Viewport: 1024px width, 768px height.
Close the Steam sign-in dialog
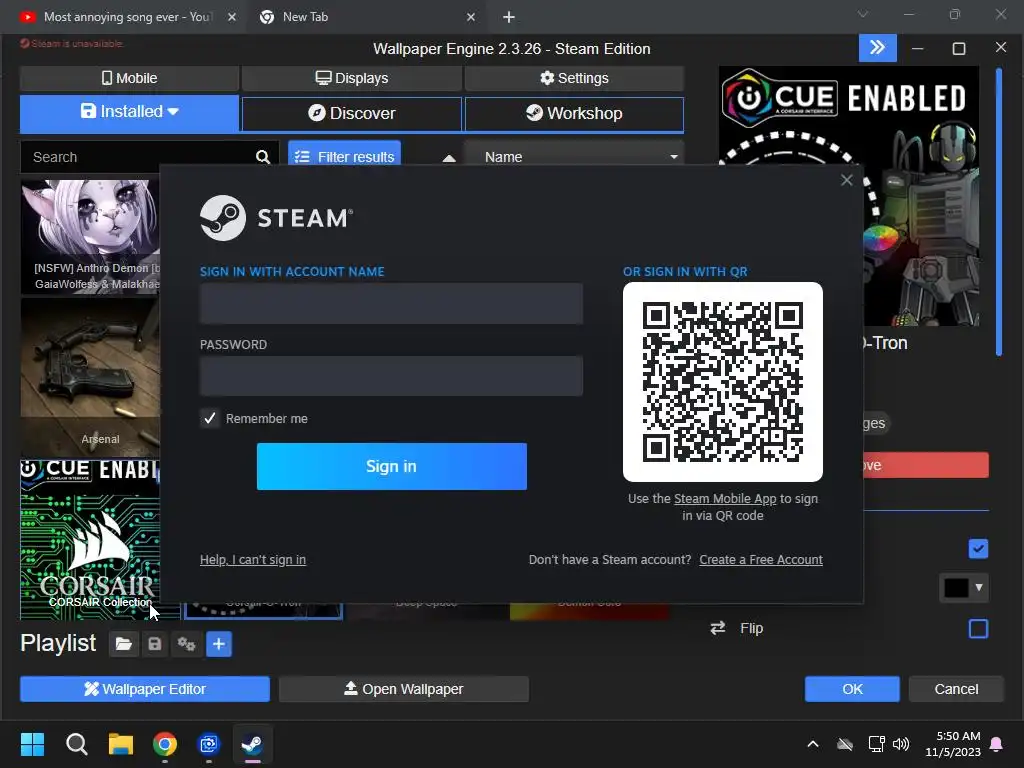click(846, 180)
